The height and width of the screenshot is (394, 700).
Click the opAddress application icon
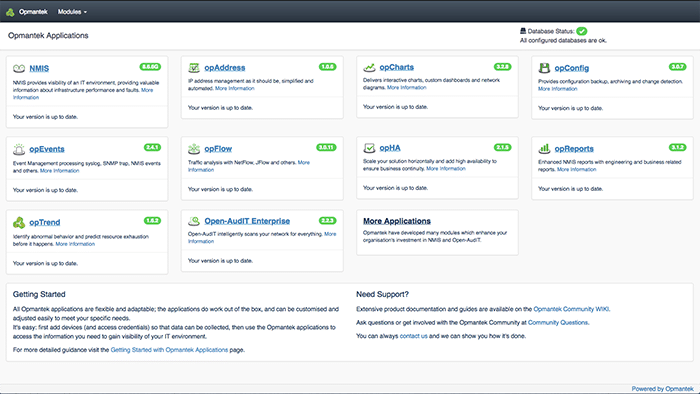(194, 68)
